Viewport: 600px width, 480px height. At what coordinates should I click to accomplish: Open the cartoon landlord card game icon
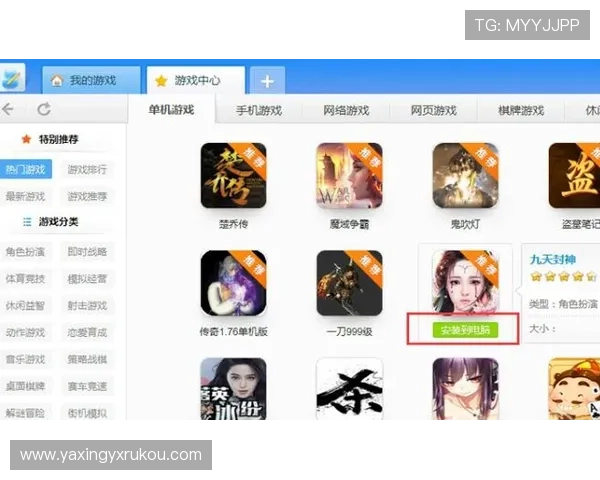(574, 389)
